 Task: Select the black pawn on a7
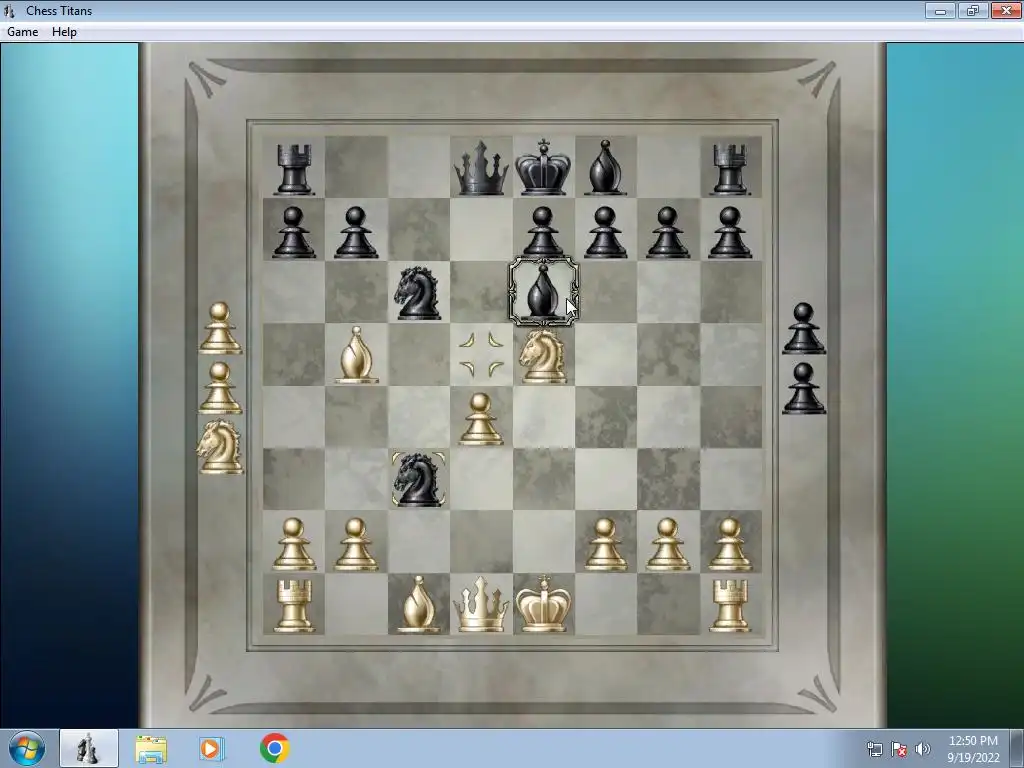pyautogui.click(x=293, y=232)
